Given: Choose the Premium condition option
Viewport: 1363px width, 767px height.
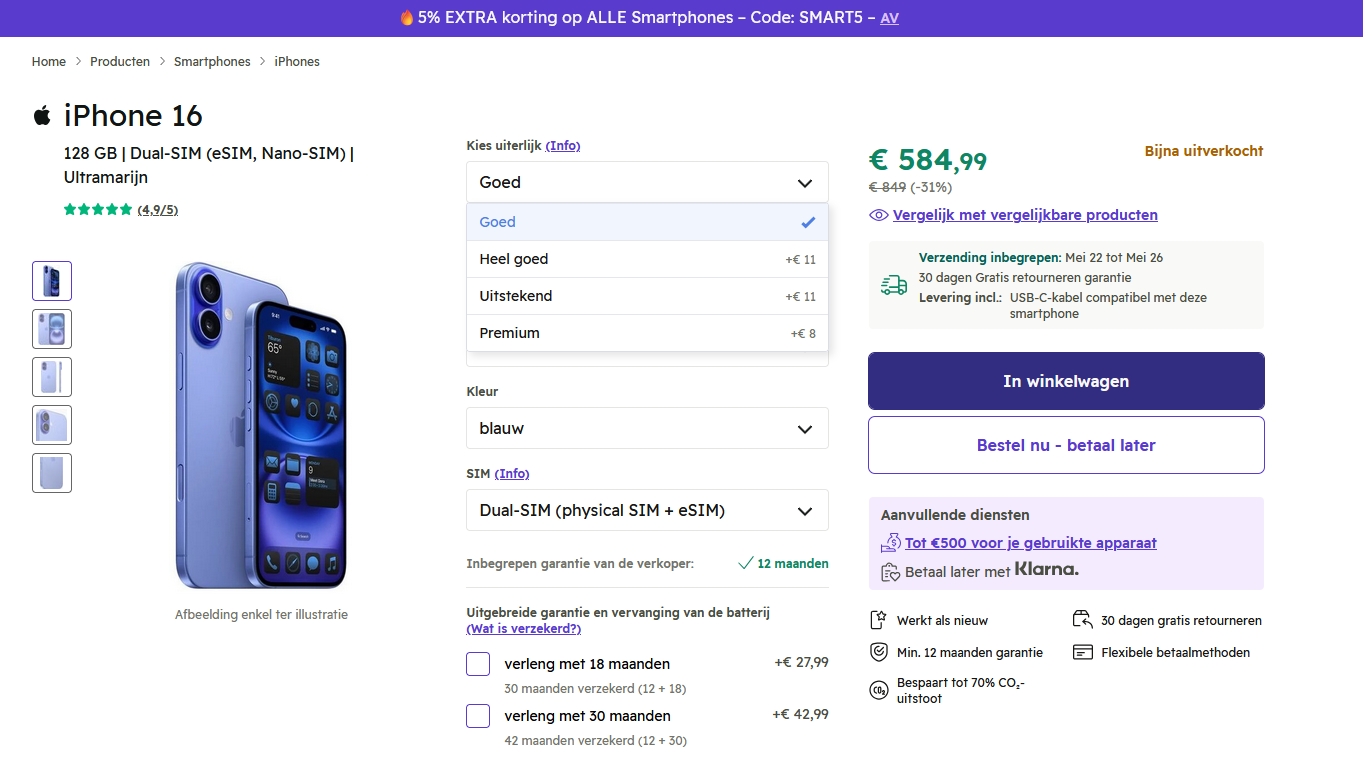Looking at the screenshot, I should [647, 333].
